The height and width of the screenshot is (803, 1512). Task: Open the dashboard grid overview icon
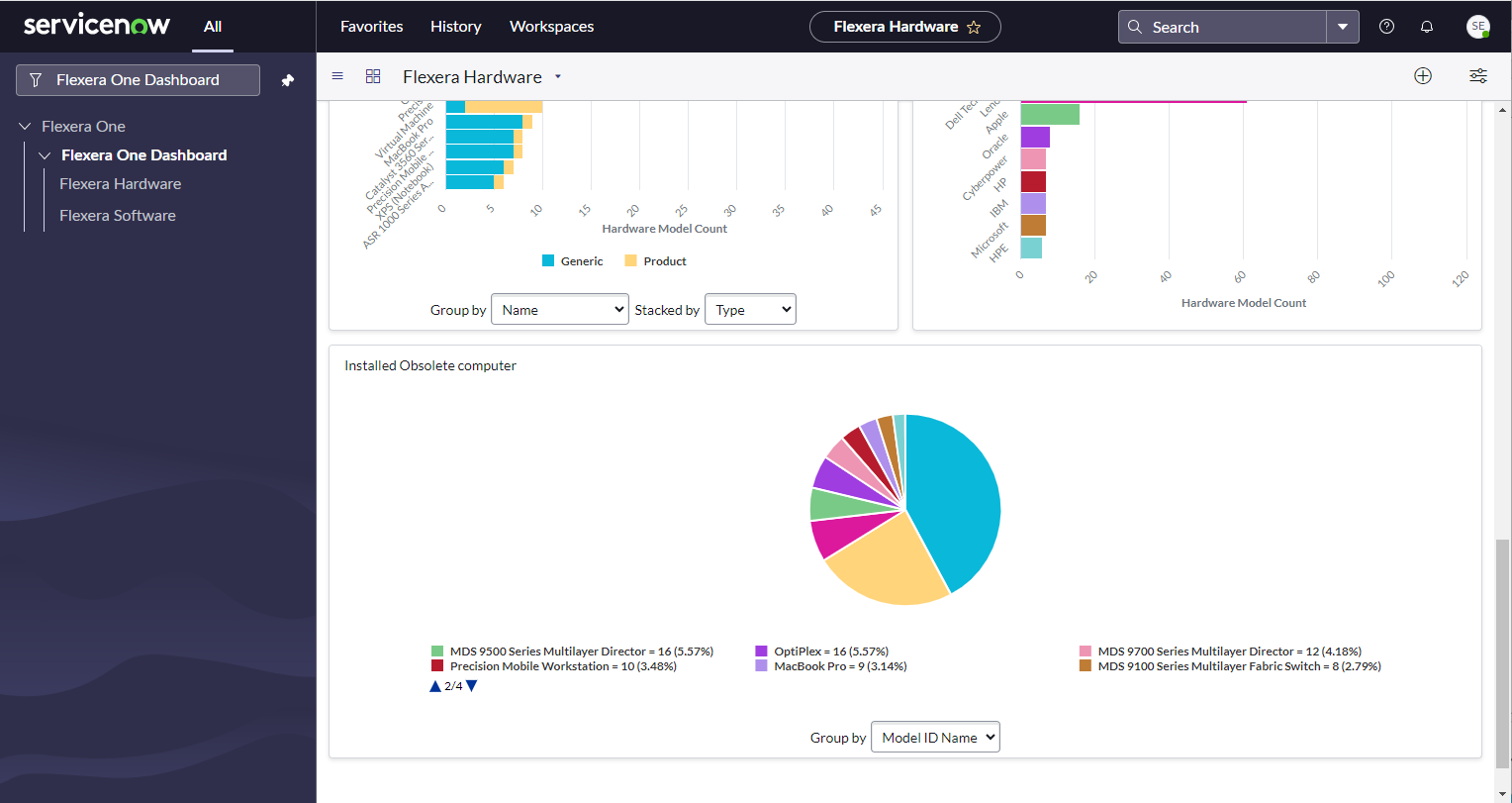click(x=373, y=76)
